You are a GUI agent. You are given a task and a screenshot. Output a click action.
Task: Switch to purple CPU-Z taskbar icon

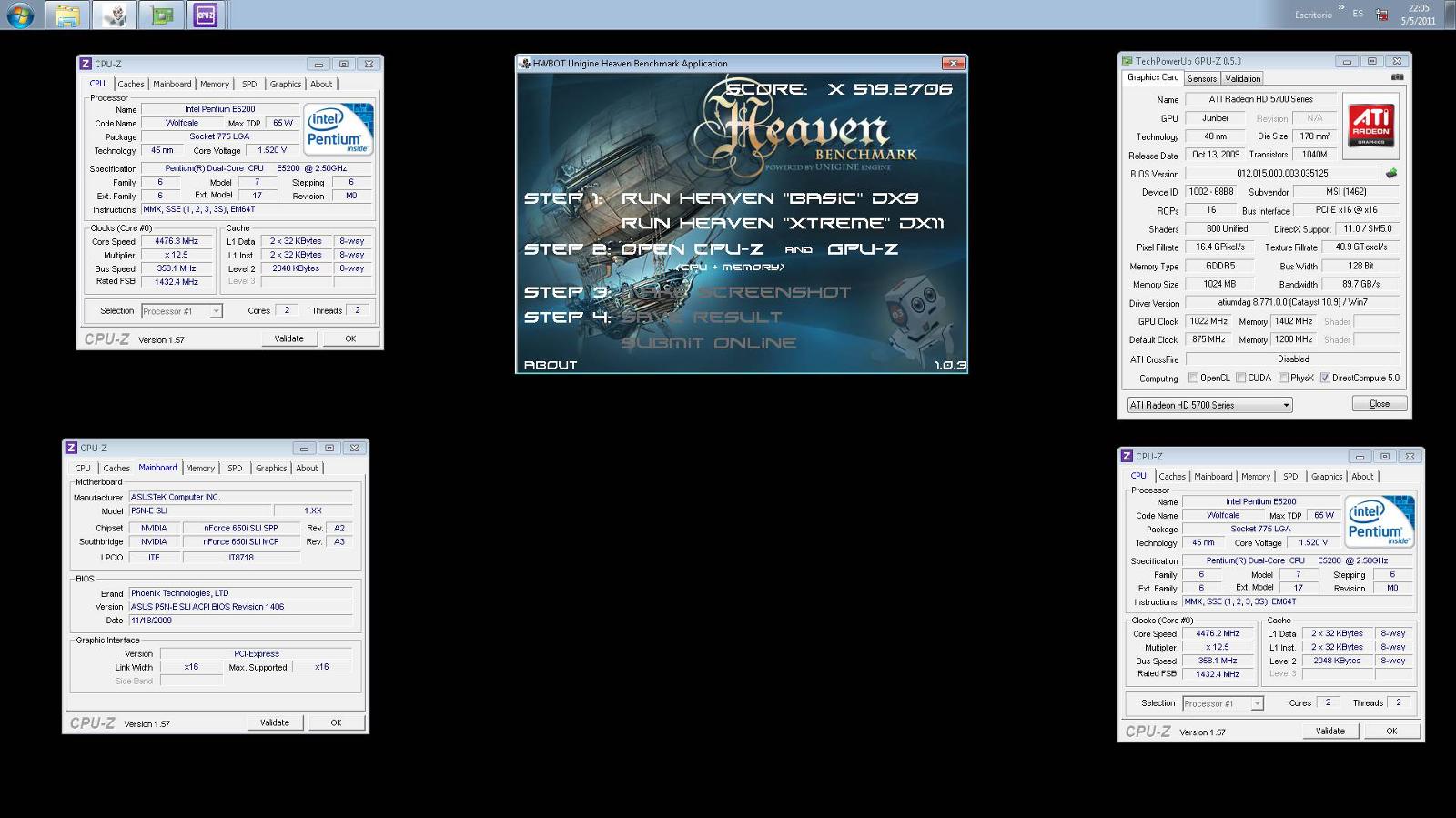[206, 15]
